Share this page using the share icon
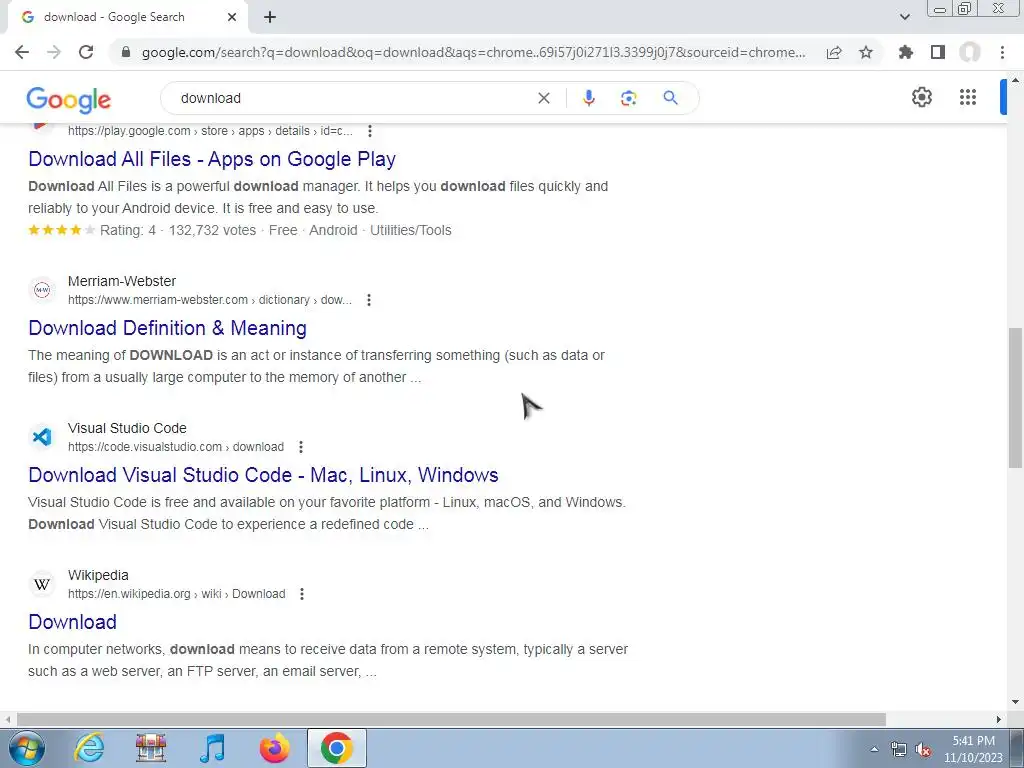The image size is (1024, 768). (x=834, y=52)
